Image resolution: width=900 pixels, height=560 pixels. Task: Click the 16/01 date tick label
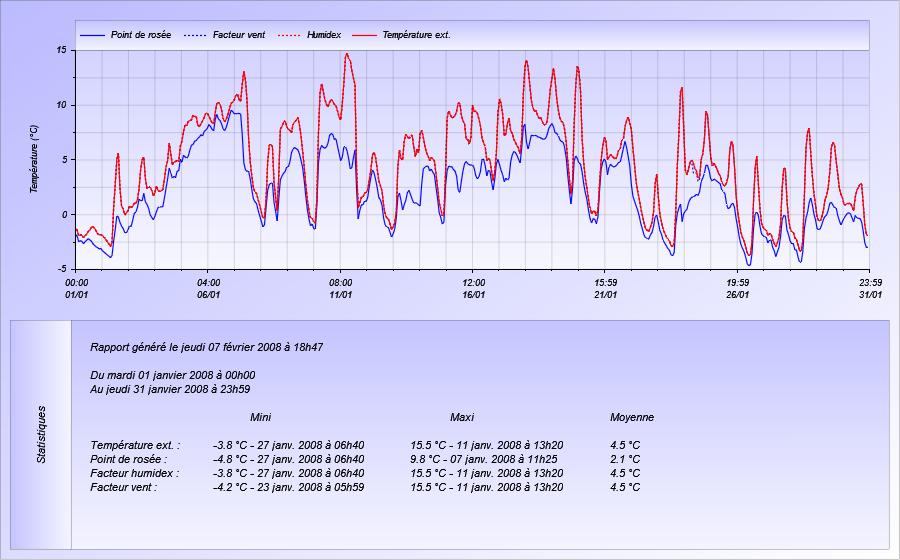474,294
